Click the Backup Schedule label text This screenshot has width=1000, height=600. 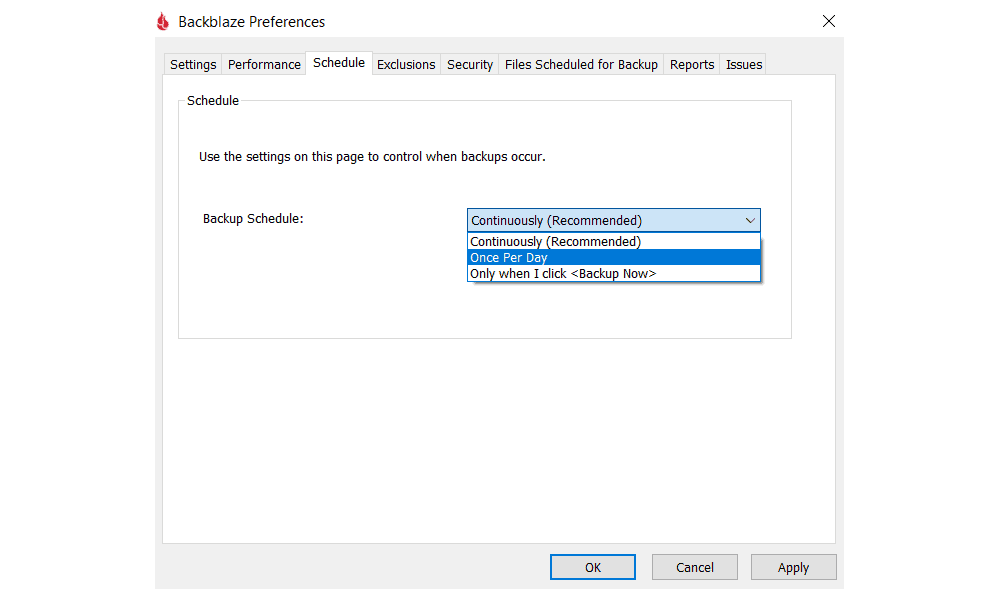tap(253, 219)
